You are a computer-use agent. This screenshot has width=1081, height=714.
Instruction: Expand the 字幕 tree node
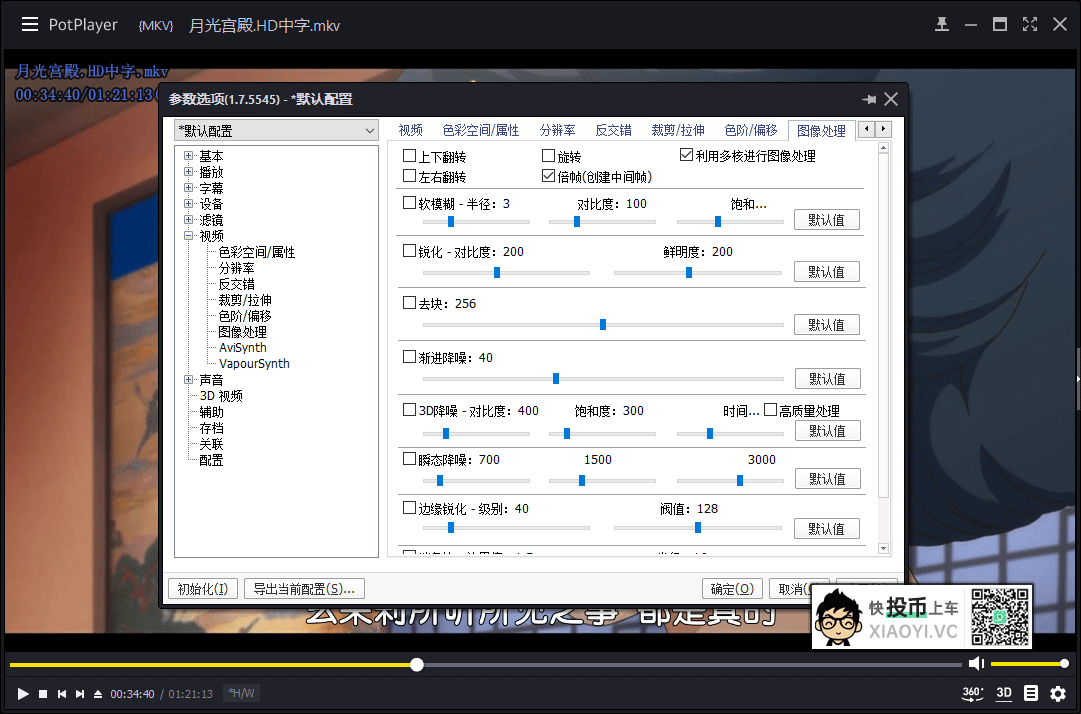coord(189,188)
